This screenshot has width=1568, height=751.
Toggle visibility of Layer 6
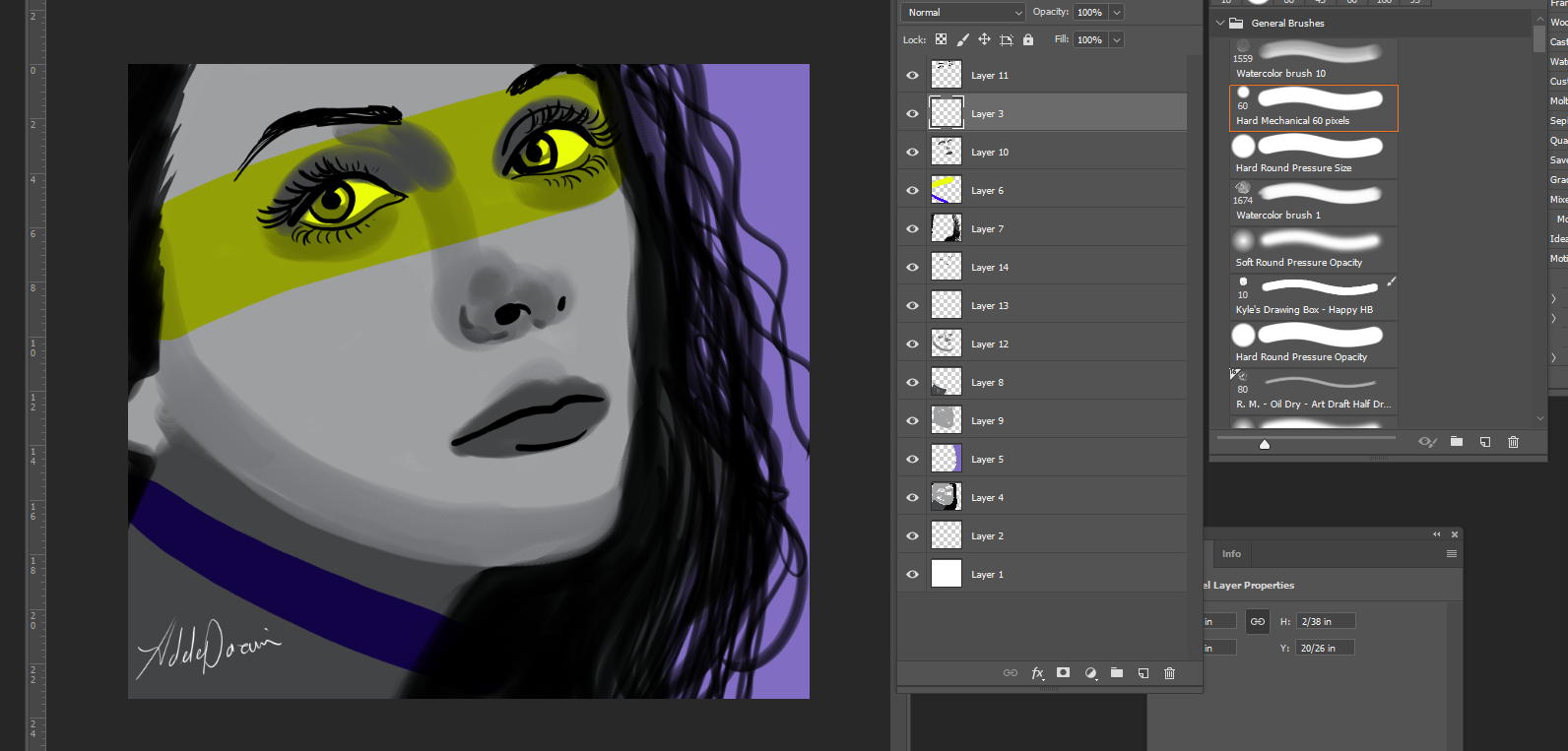coord(912,191)
